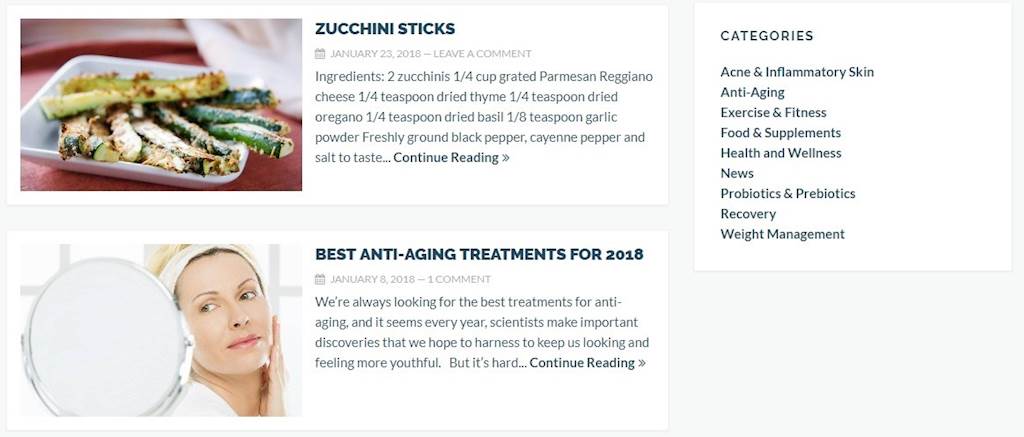Click the January 23, 2018 post date
The height and width of the screenshot is (437, 1024).
[x=376, y=54]
